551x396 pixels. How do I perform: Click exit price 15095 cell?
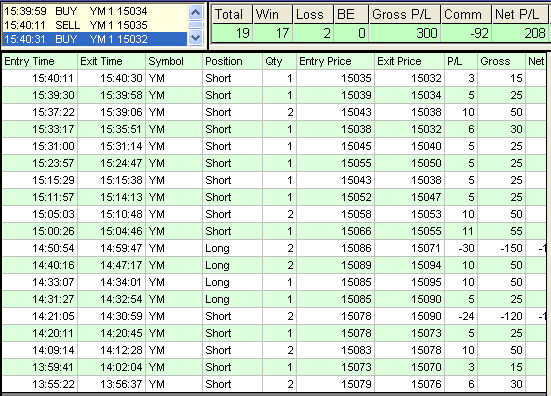point(409,282)
